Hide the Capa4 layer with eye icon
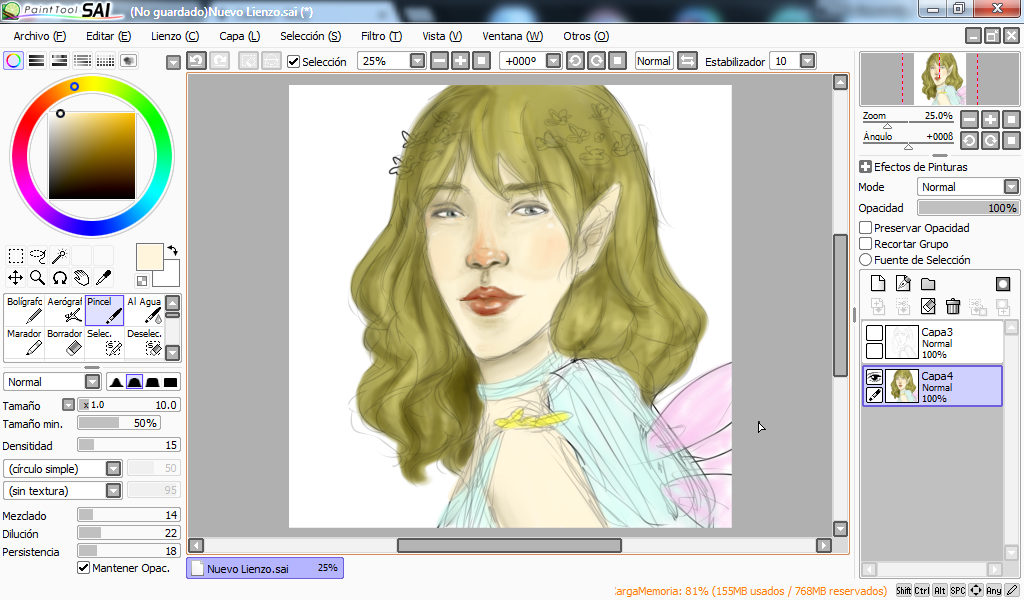1024x600 pixels. pos(874,377)
